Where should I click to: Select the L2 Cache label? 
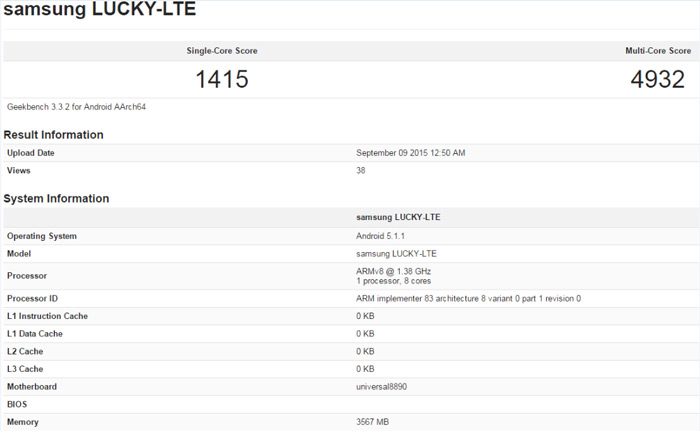pyautogui.click(x=25, y=351)
